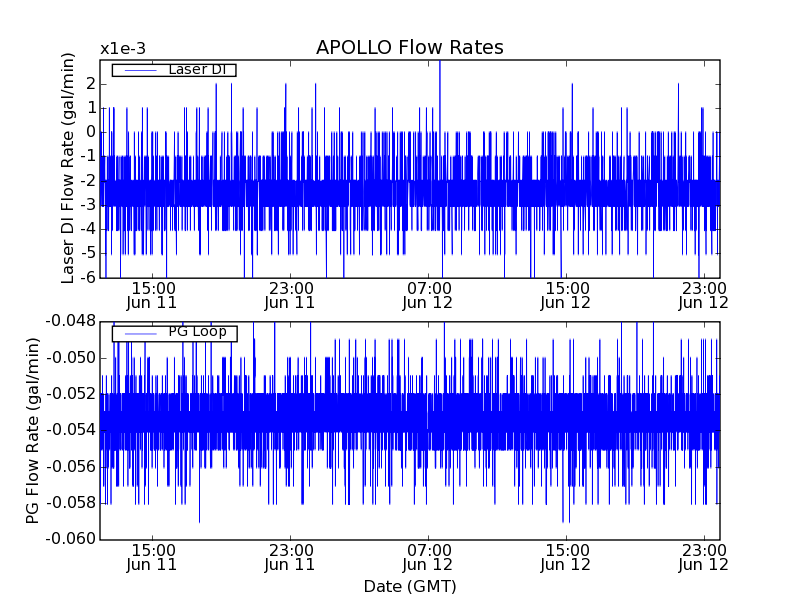Click the blue line sample in Laser DI legend

[x=138, y=70]
